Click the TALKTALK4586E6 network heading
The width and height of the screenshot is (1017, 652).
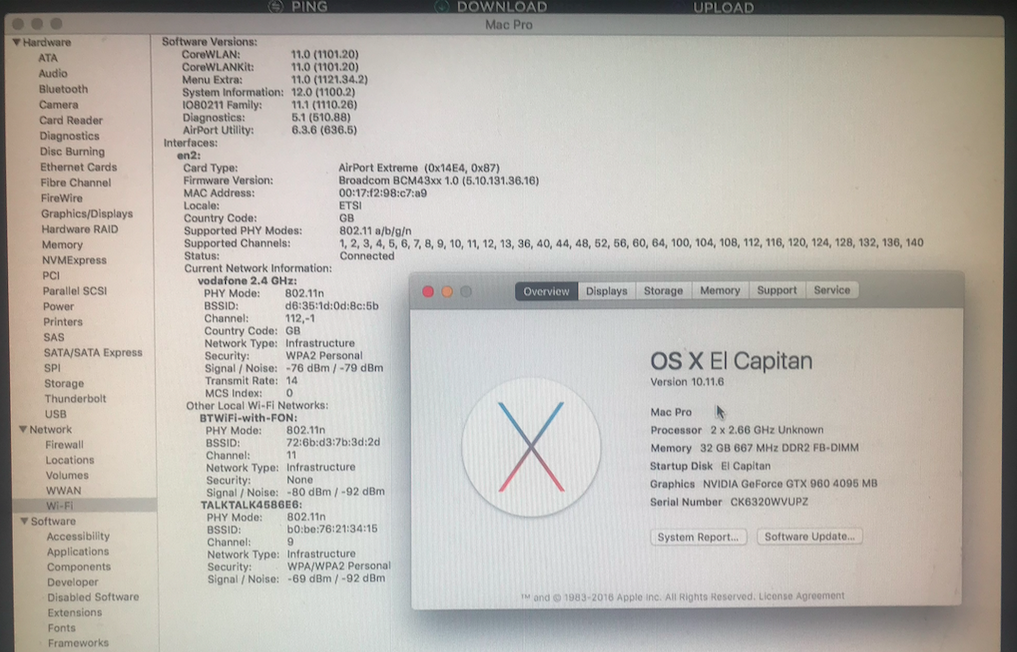[251, 505]
